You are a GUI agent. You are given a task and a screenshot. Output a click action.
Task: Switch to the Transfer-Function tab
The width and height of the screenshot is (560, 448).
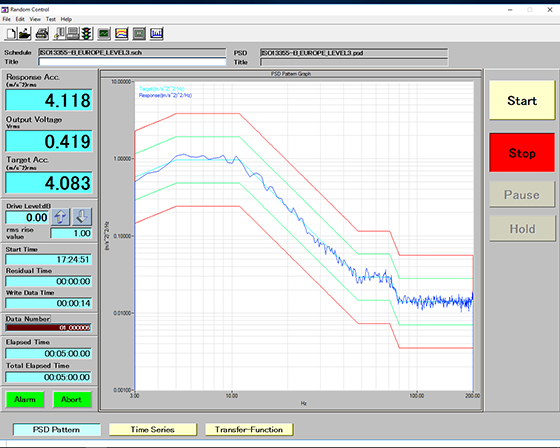249,429
